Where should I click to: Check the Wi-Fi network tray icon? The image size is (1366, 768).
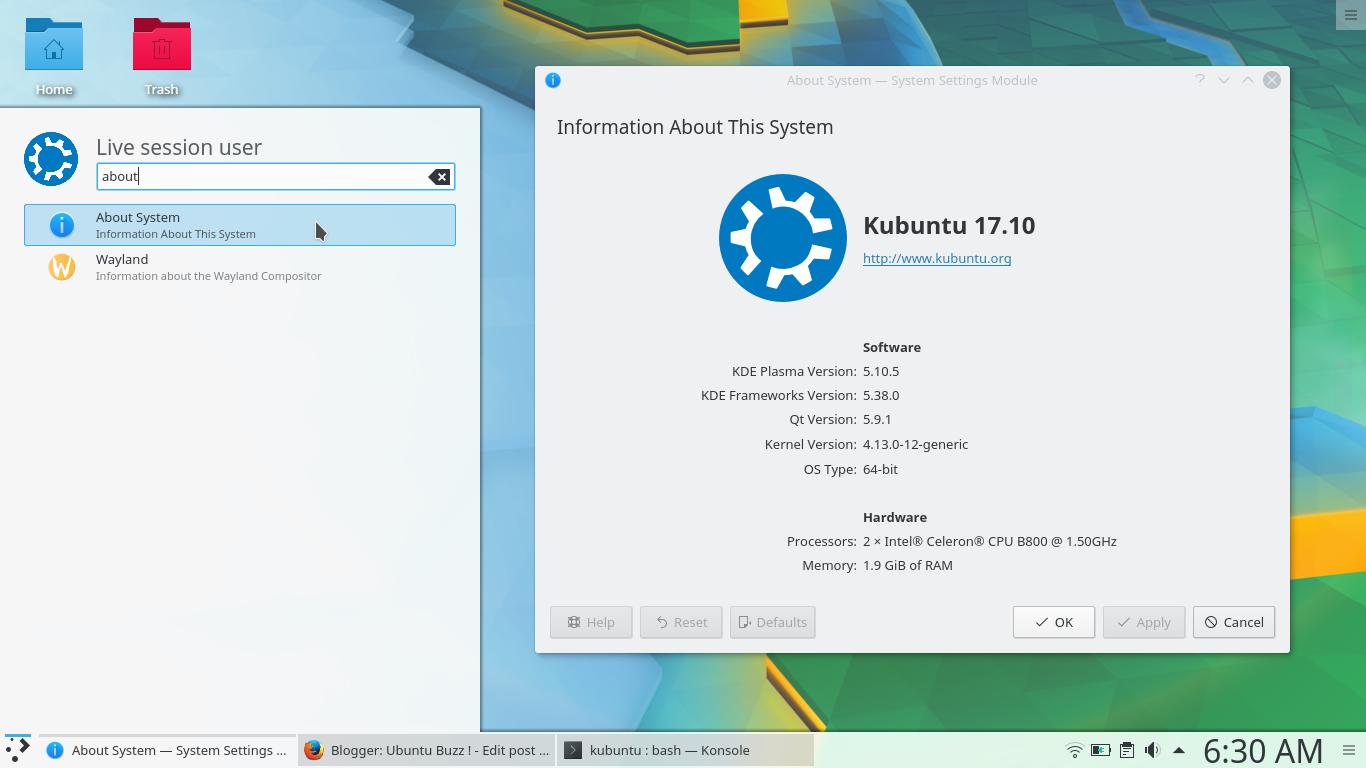pos(1073,750)
